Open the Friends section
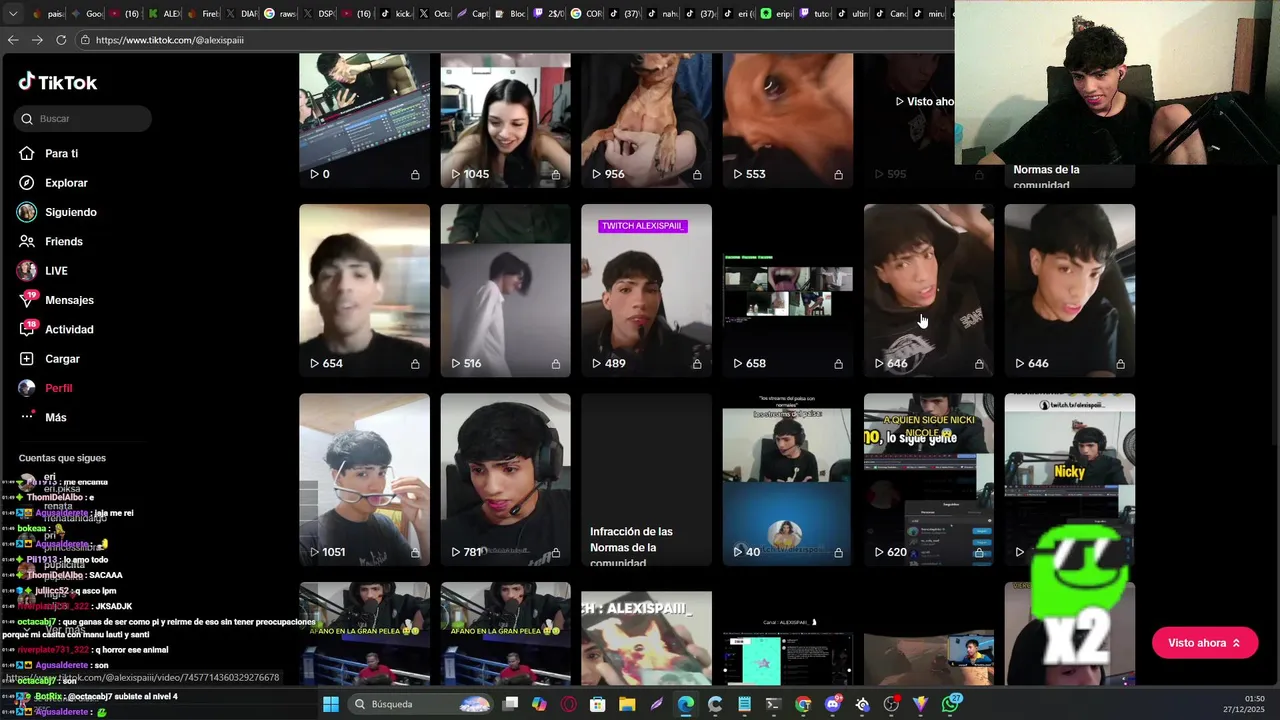 pyautogui.click(x=64, y=241)
